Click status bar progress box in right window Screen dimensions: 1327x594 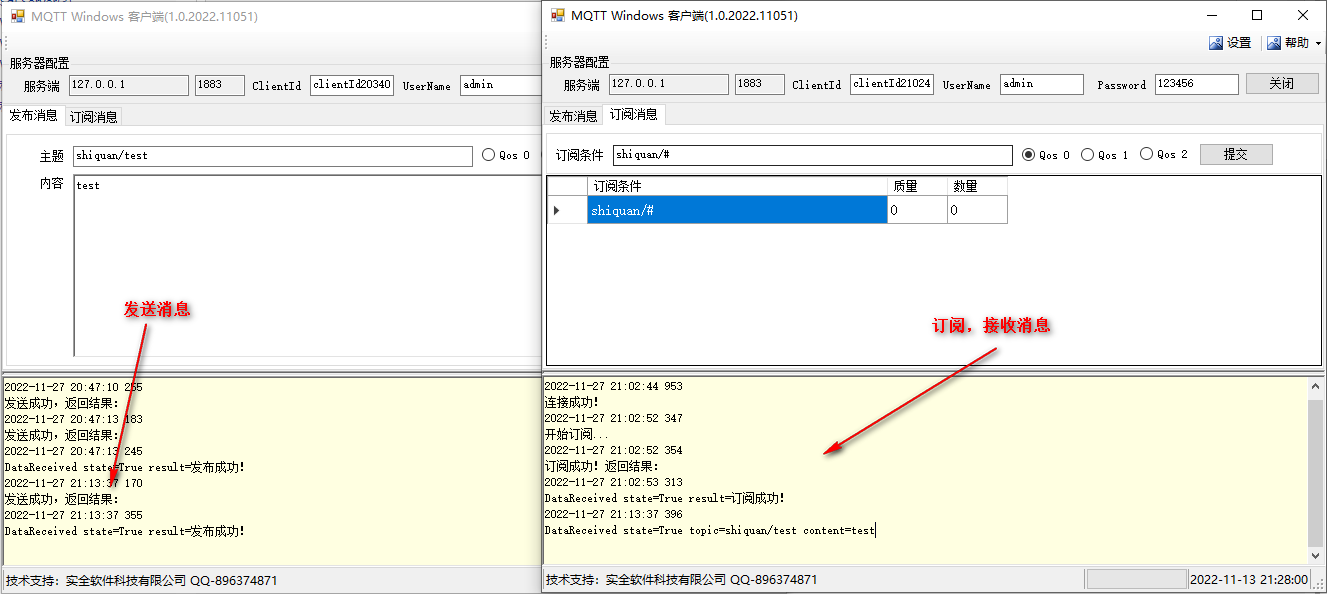click(1135, 579)
